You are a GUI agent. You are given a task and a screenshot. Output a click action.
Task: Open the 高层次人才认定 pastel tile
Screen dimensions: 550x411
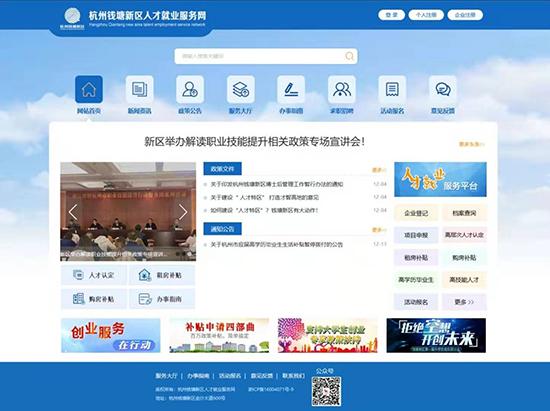464,235
